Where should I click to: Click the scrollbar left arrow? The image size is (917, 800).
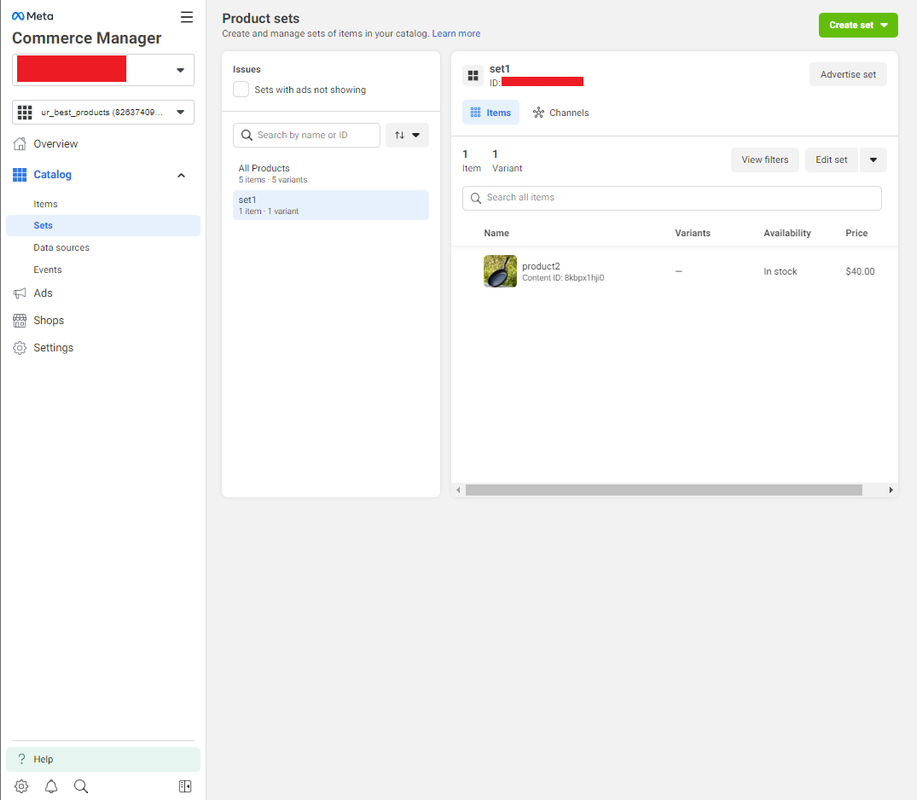[458, 490]
